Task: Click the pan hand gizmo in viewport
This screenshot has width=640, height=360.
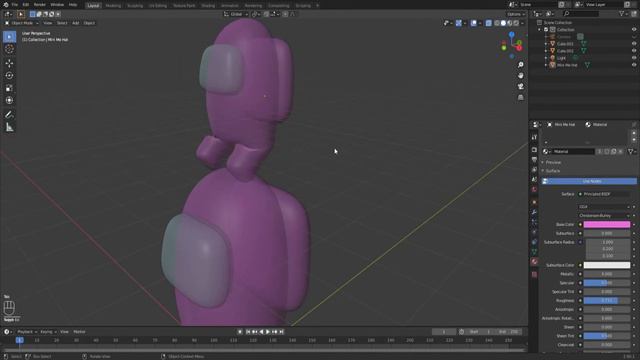Action: [x=520, y=76]
